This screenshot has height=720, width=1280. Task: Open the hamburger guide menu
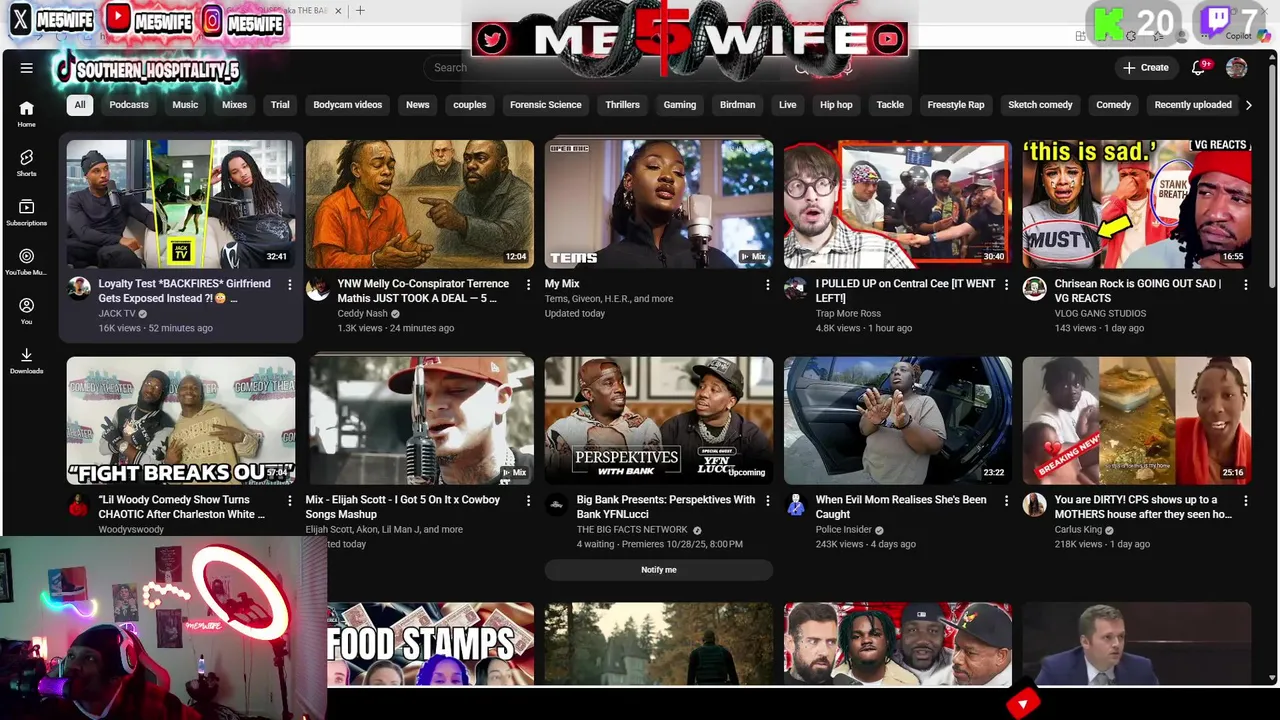[x=27, y=68]
